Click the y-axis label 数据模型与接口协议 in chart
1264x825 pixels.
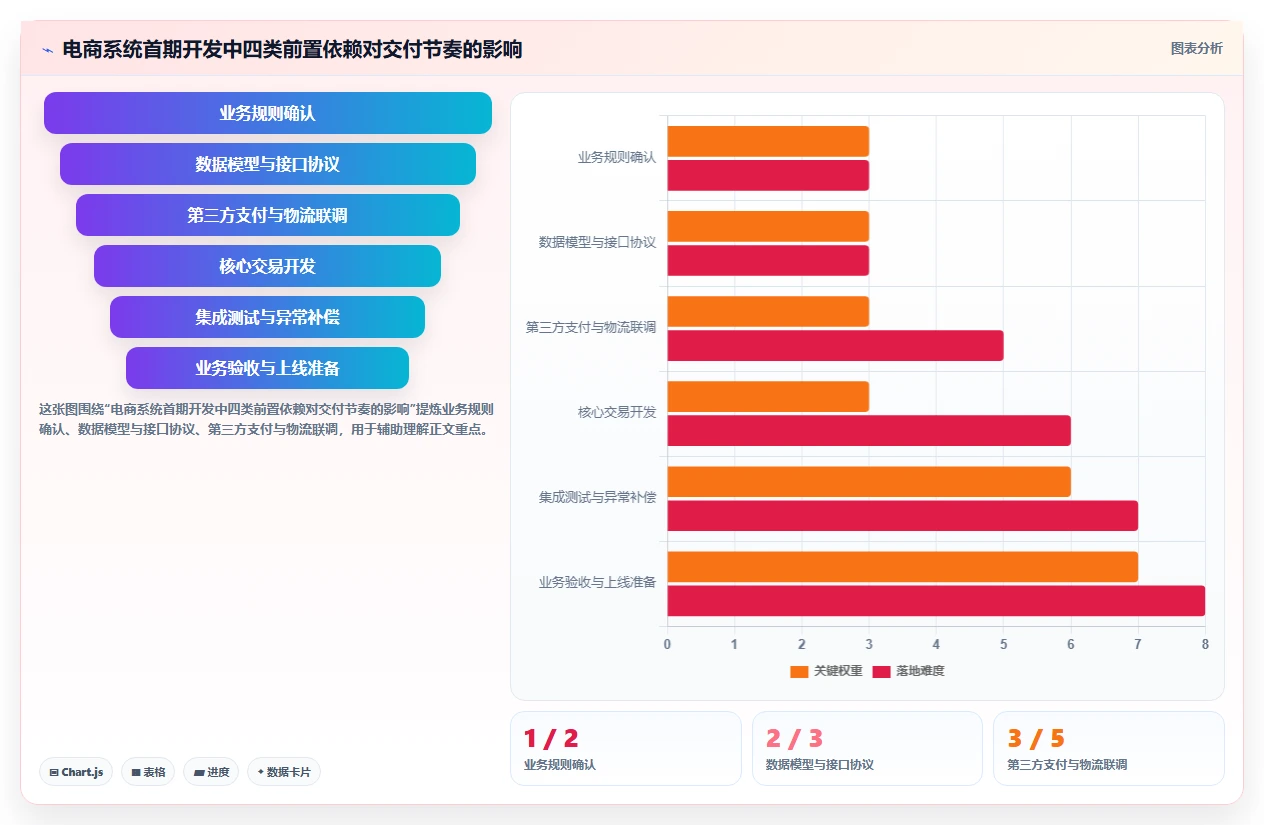(597, 243)
